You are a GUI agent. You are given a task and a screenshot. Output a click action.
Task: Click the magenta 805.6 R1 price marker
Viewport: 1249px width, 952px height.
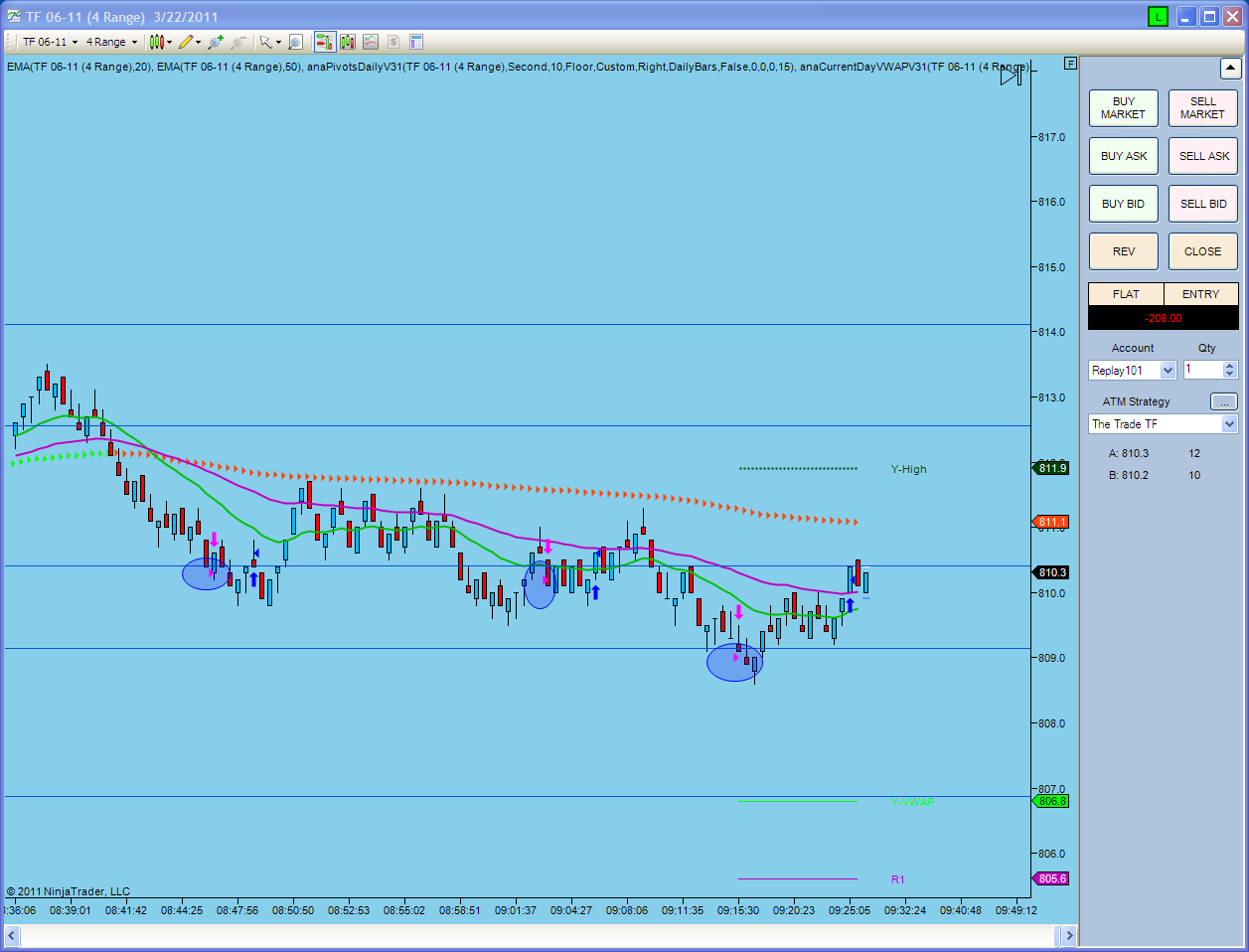click(1051, 878)
